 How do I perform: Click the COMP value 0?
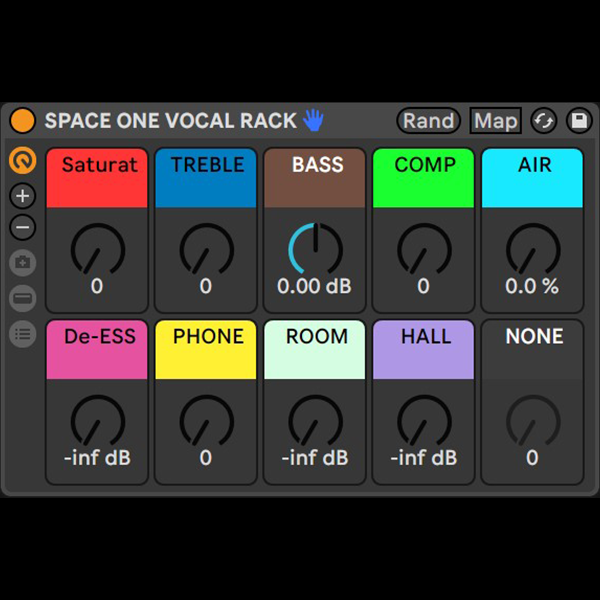423,286
